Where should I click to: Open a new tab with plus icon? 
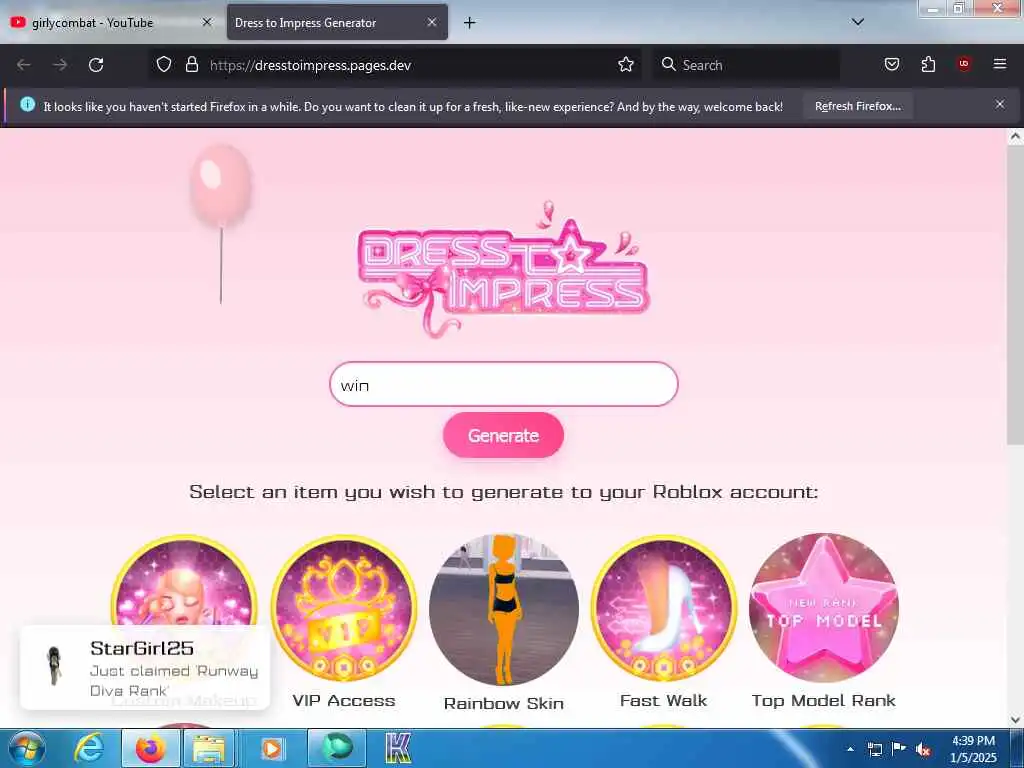tap(469, 23)
